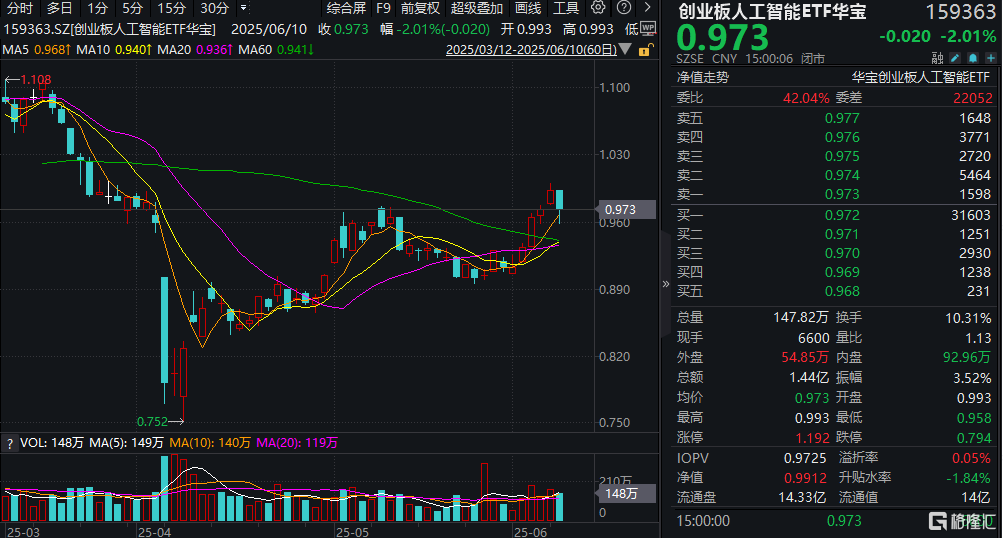Open the 画线 drawing tools
Image resolution: width=1003 pixels, height=538 pixels.
coord(528,8)
